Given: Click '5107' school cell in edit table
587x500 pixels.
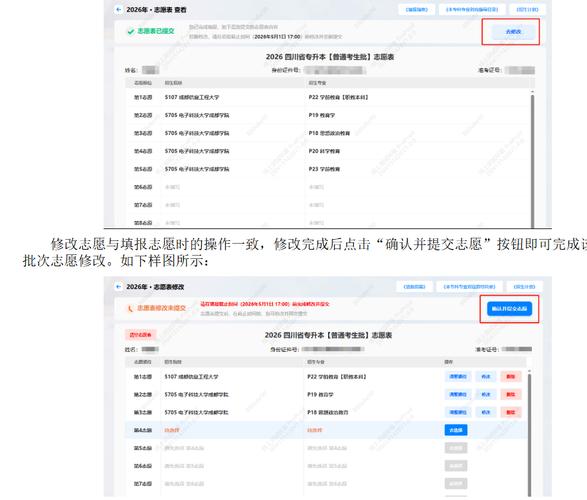Looking at the screenshot, I should tap(191, 376).
